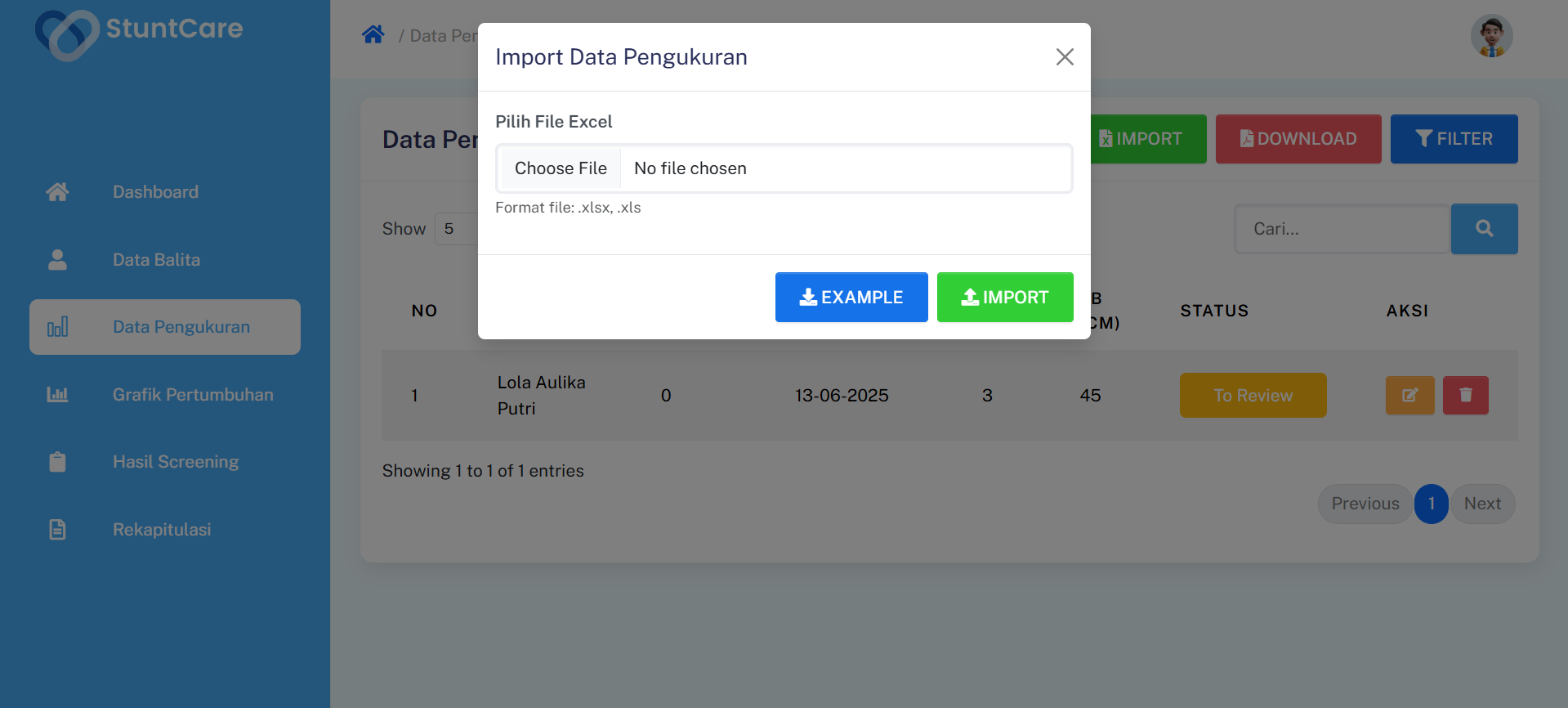Screen dimensions: 1568x708
Task: Click the Rekapitulasi document icon
Action: tap(57, 530)
